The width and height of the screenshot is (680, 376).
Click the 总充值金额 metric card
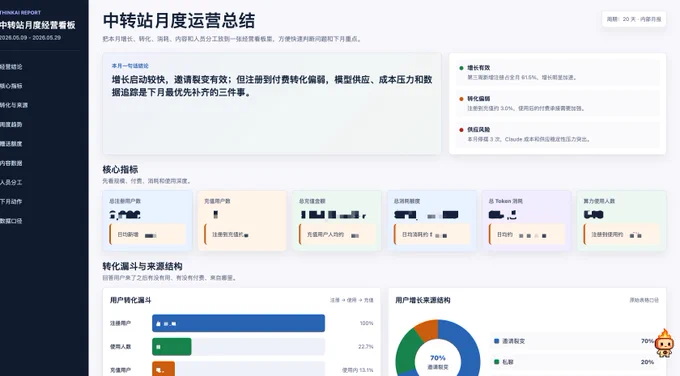pyautogui.click(x=337, y=221)
